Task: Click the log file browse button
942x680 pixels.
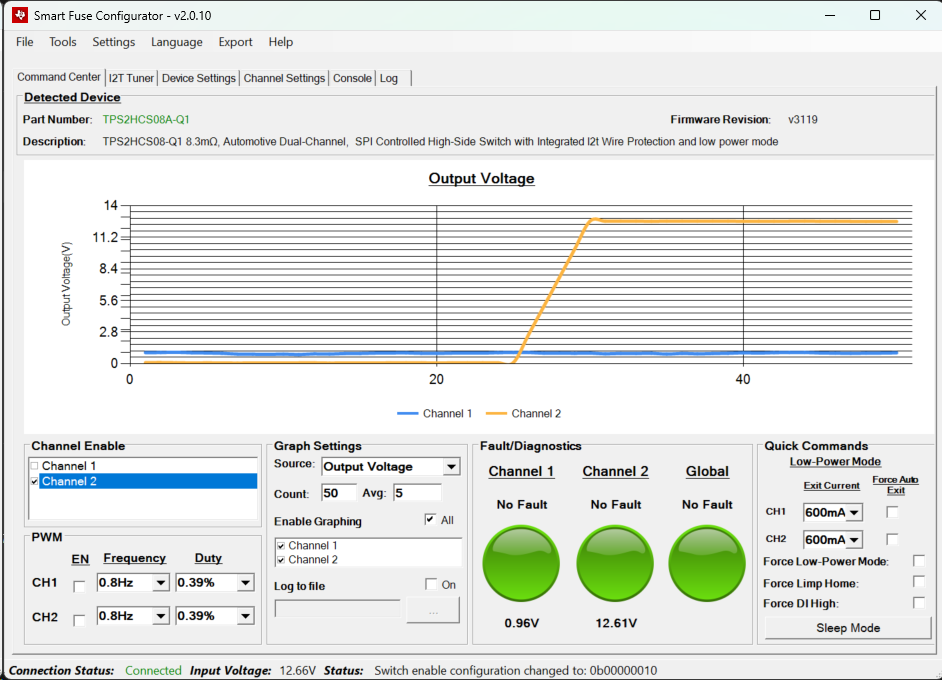Action: tap(432, 610)
